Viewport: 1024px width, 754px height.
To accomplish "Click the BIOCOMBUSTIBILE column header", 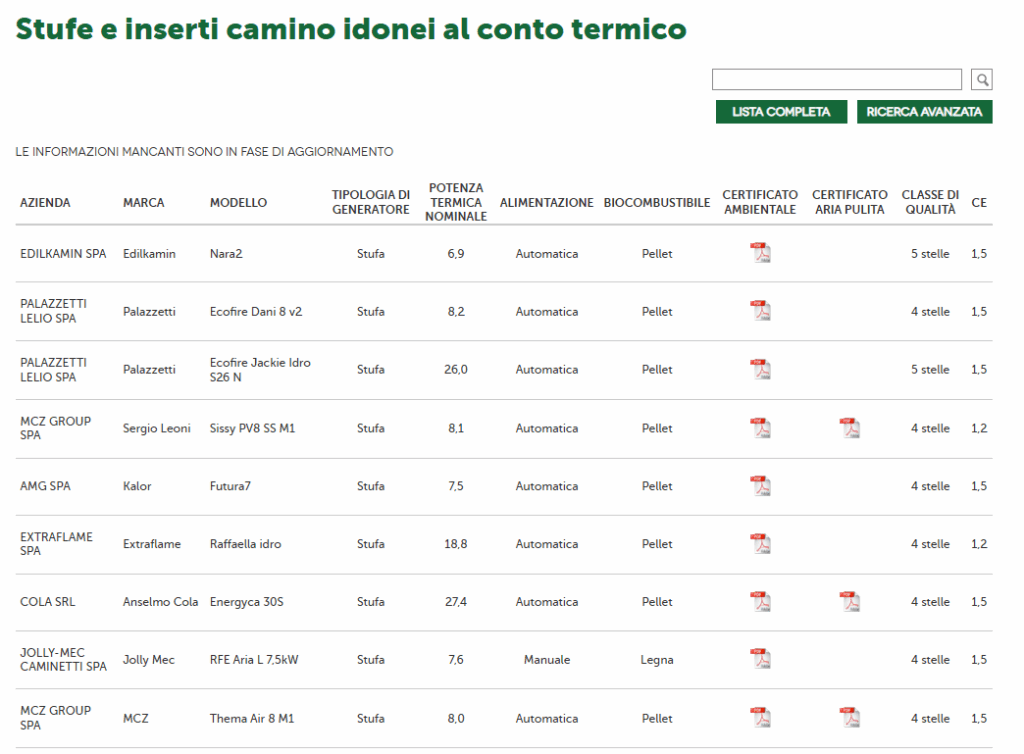I will tap(657, 202).
